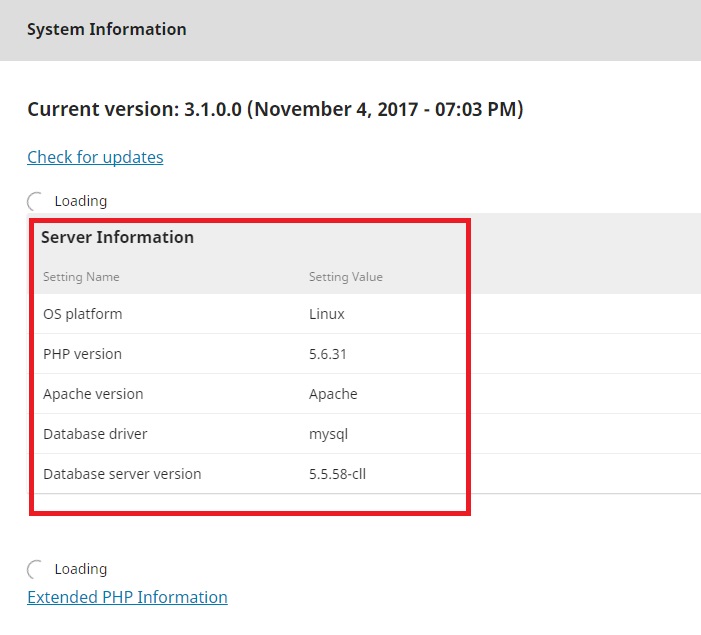Click the loading spinner above Extended PHP Information
This screenshot has height=635, width=701.
(x=37, y=569)
